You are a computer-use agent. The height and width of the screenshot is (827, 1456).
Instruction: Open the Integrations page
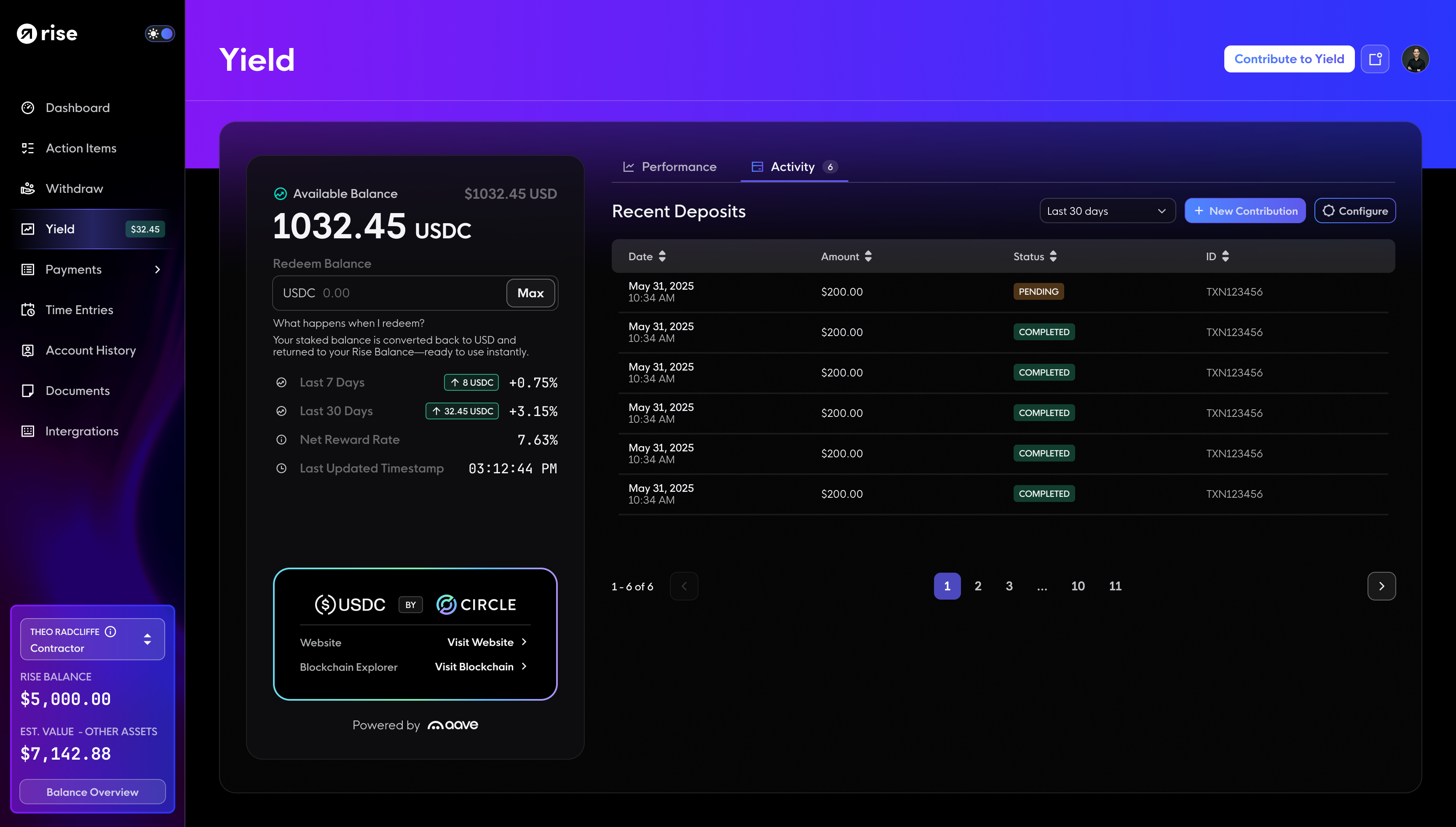point(82,431)
